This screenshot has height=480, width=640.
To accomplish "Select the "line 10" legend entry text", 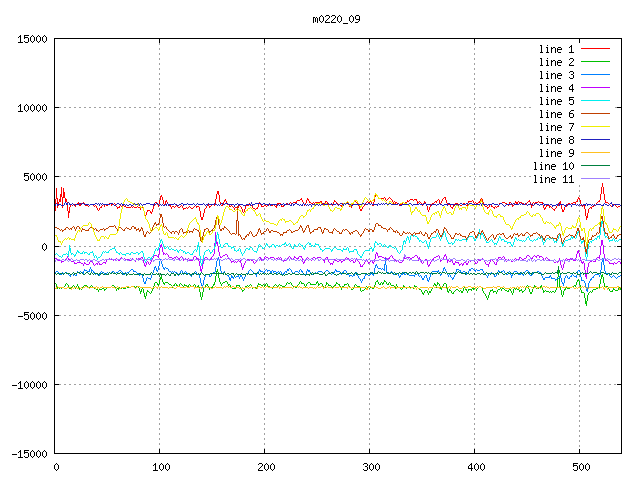I will tap(553, 166).
